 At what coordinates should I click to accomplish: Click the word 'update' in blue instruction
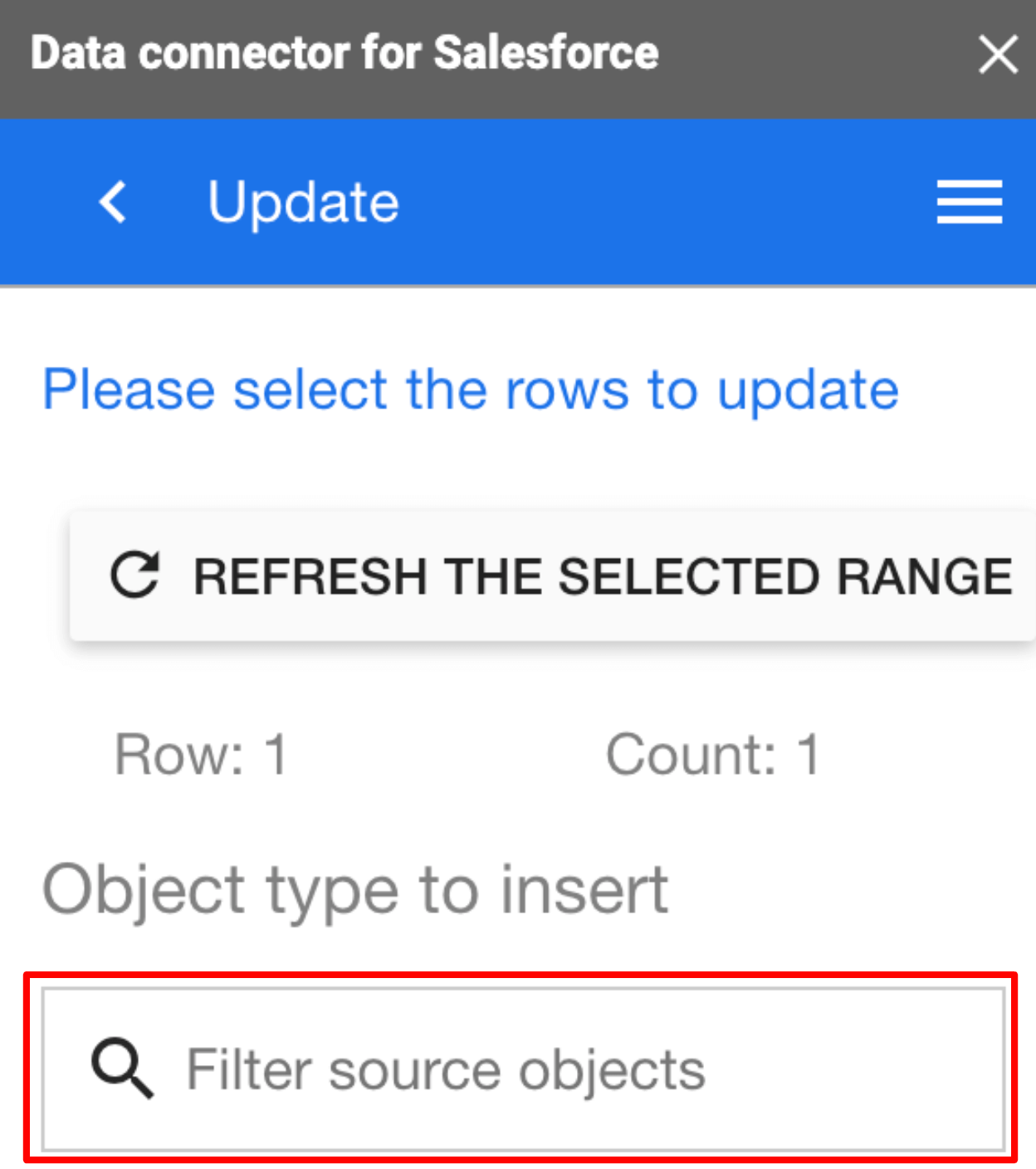click(808, 389)
